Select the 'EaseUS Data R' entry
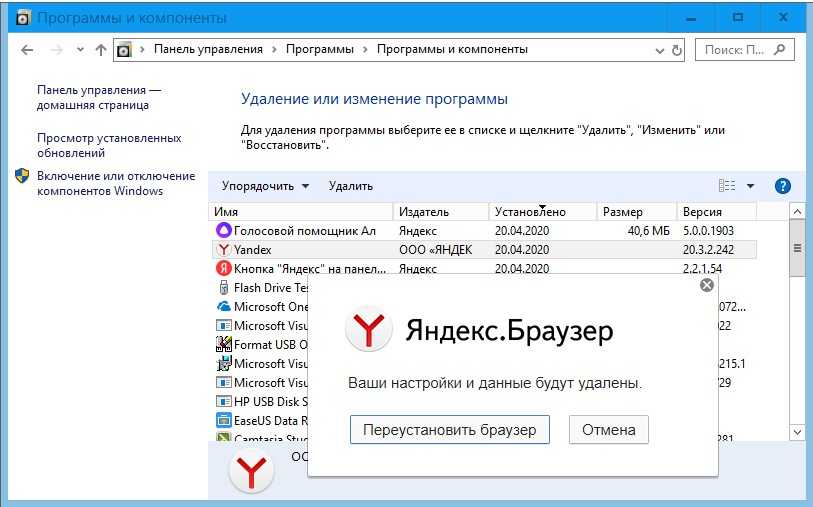The image size is (813, 507). tap(271, 421)
